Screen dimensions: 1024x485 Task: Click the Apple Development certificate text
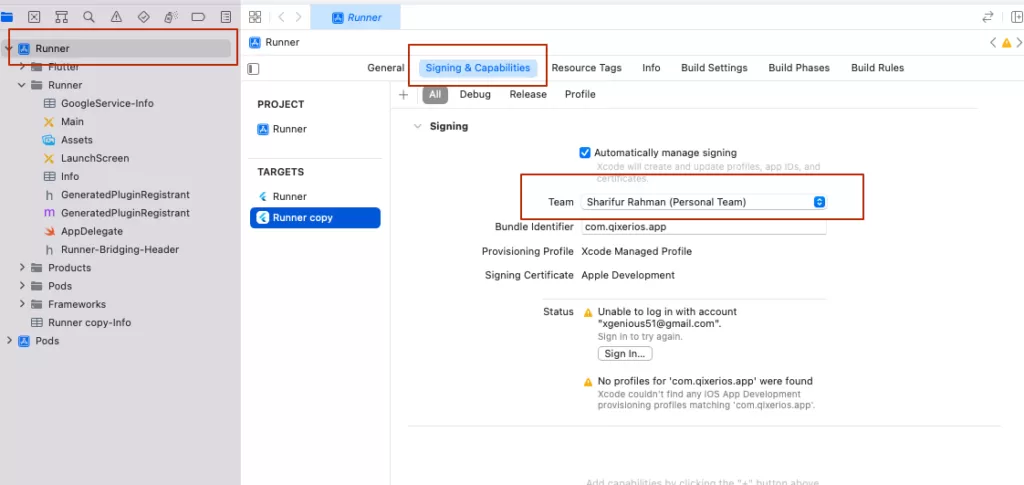point(628,275)
